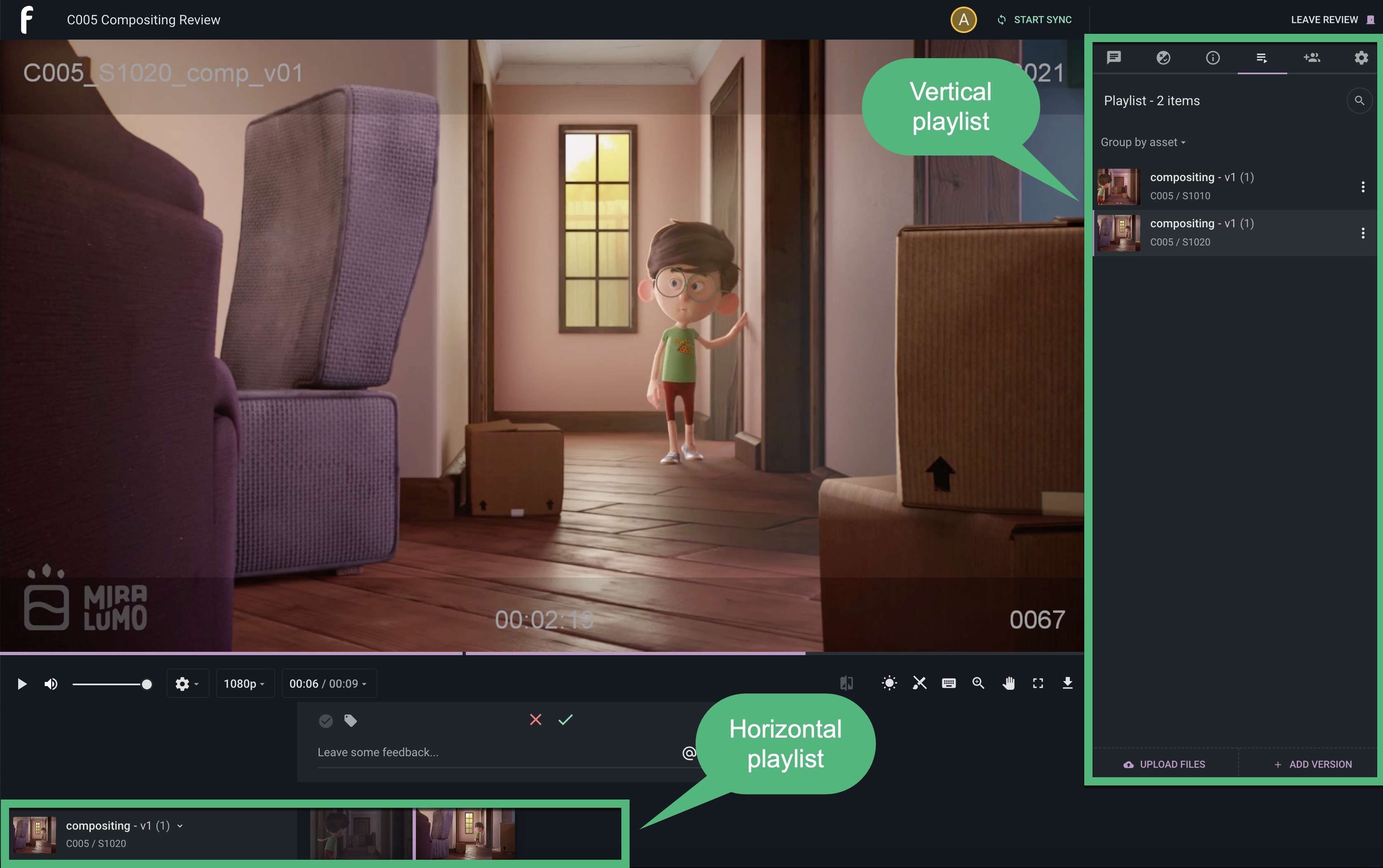Enter fullscreen mode
Screen dimensions: 1383x868
point(1038,683)
